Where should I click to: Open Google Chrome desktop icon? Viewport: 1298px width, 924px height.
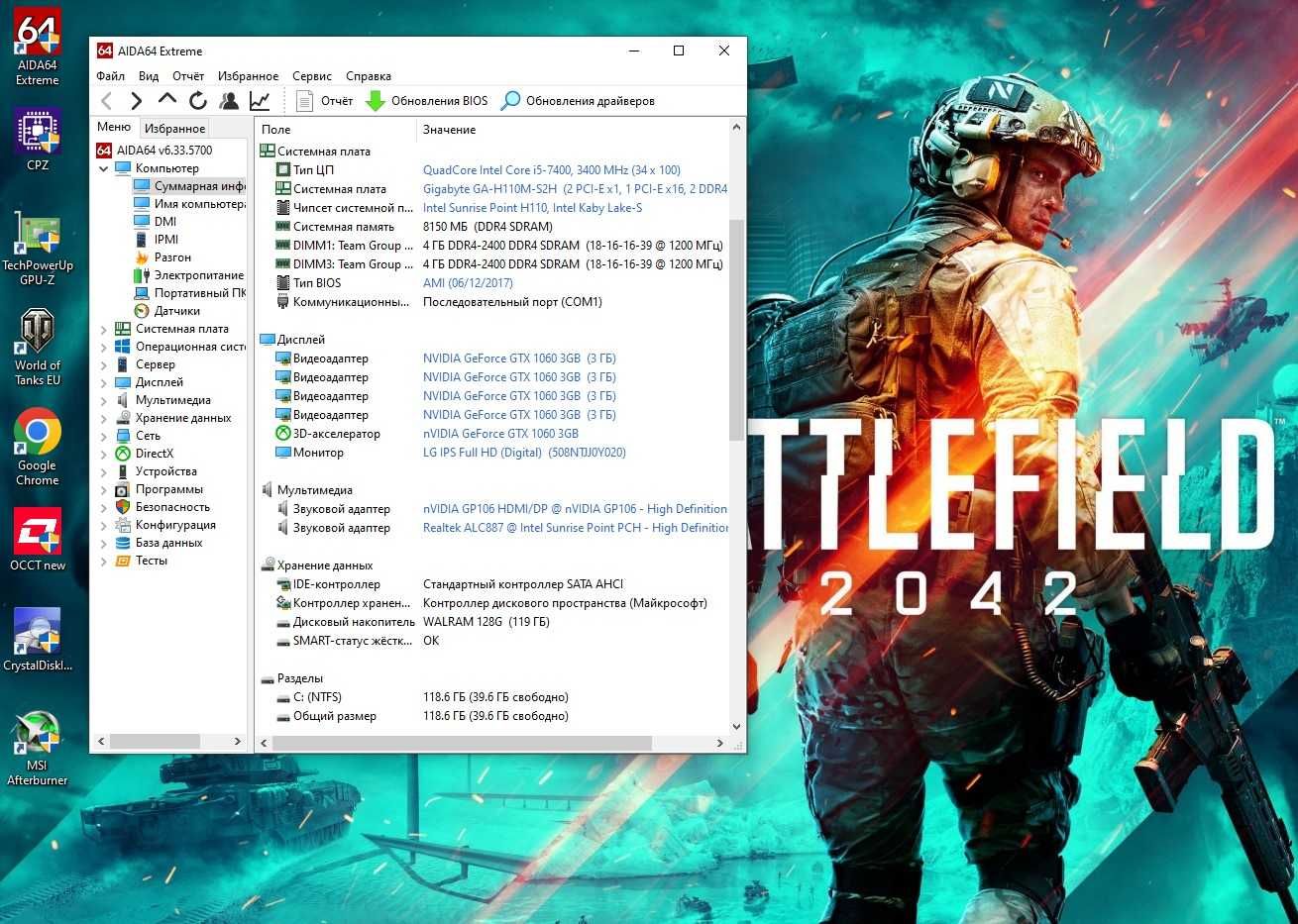click(x=37, y=448)
